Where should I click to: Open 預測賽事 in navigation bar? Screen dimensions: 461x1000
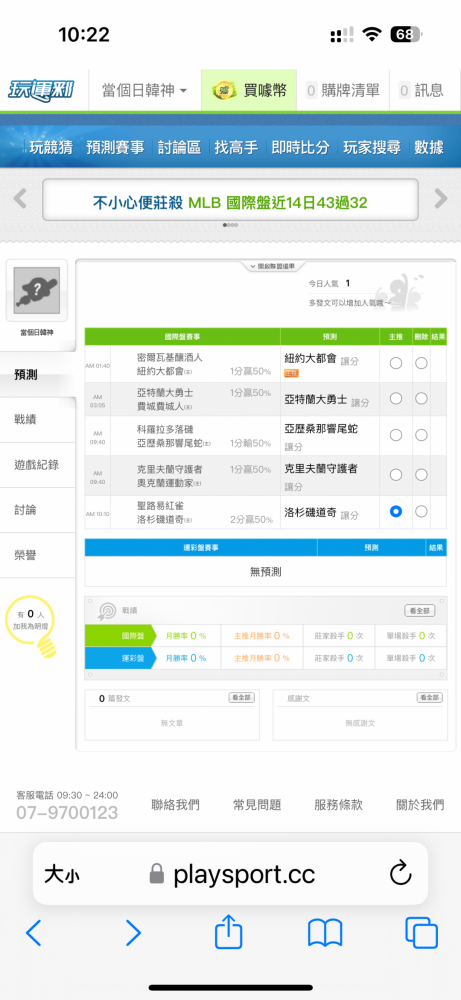coord(115,147)
